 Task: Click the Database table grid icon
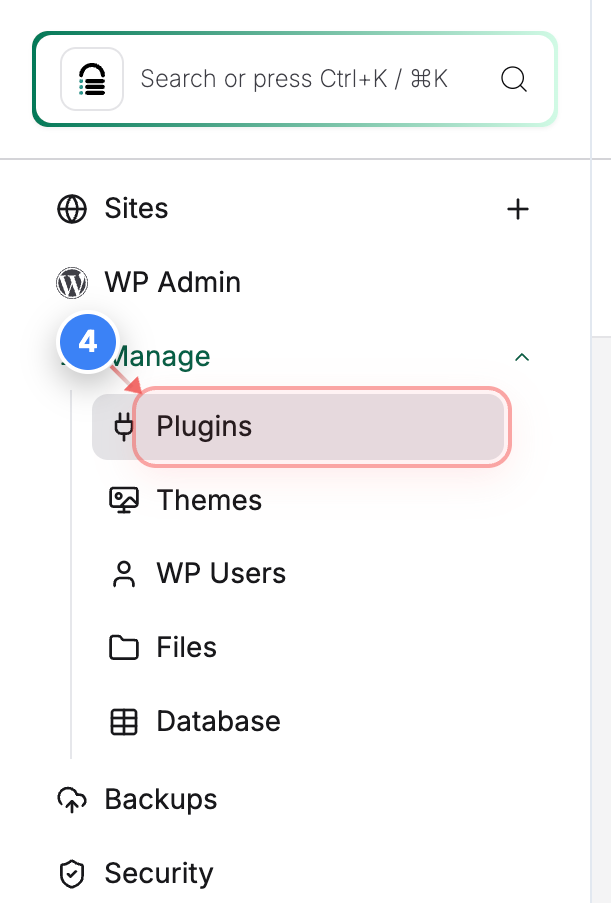point(122,721)
